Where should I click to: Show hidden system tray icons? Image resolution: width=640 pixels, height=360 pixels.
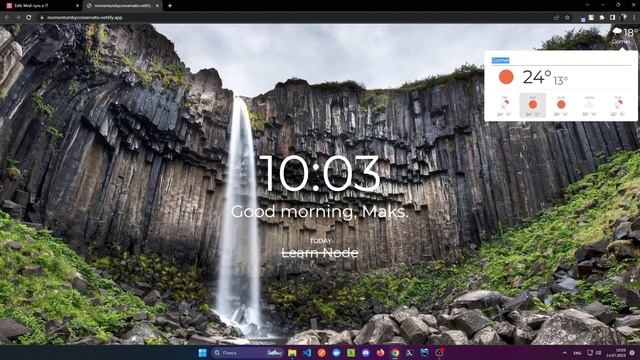[565, 353]
